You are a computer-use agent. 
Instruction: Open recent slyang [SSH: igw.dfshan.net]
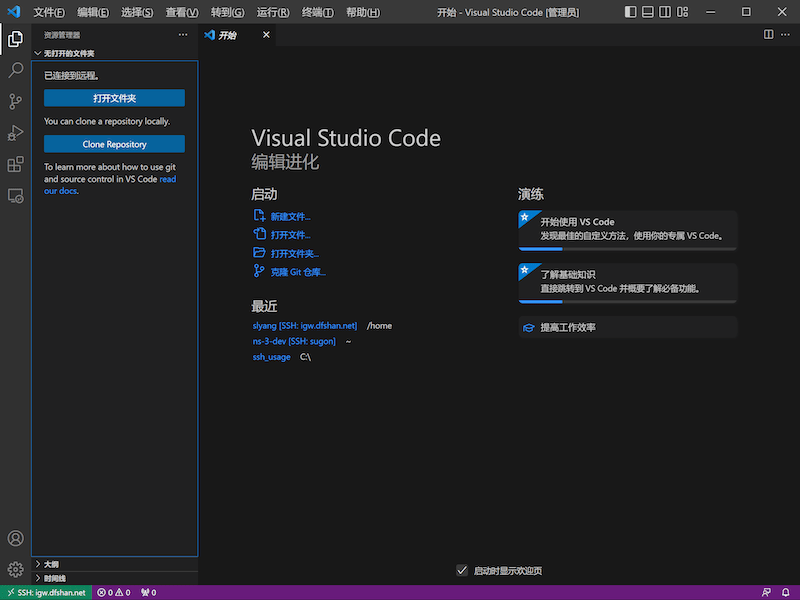pyautogui.click(x=305, y=326)
